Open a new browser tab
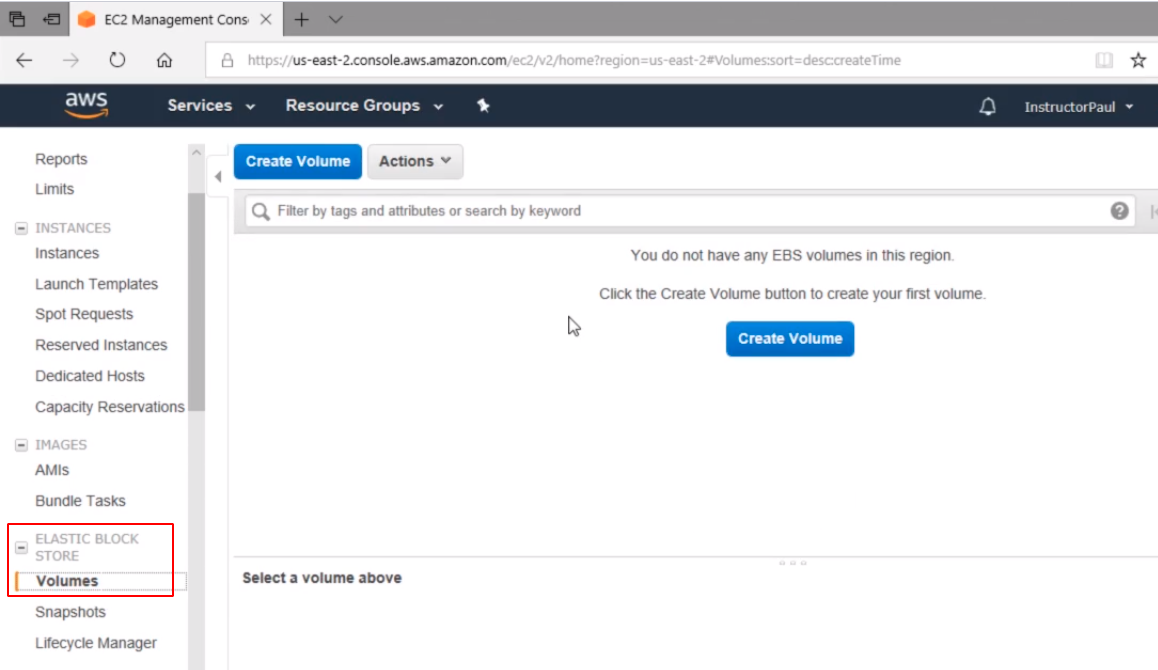Viewport: 1158px width, 670px height. click(x=301, y=20)
